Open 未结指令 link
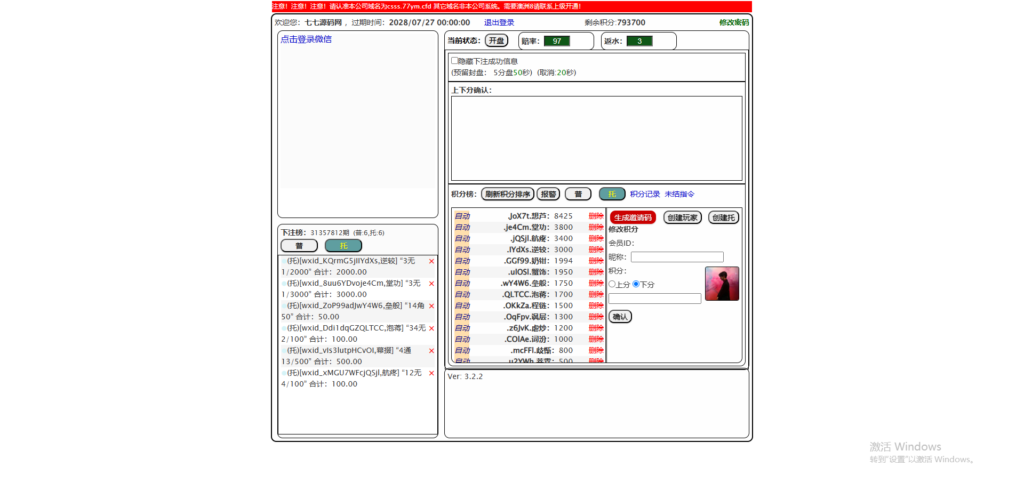The image size is (1024, 491). point(679,194)
